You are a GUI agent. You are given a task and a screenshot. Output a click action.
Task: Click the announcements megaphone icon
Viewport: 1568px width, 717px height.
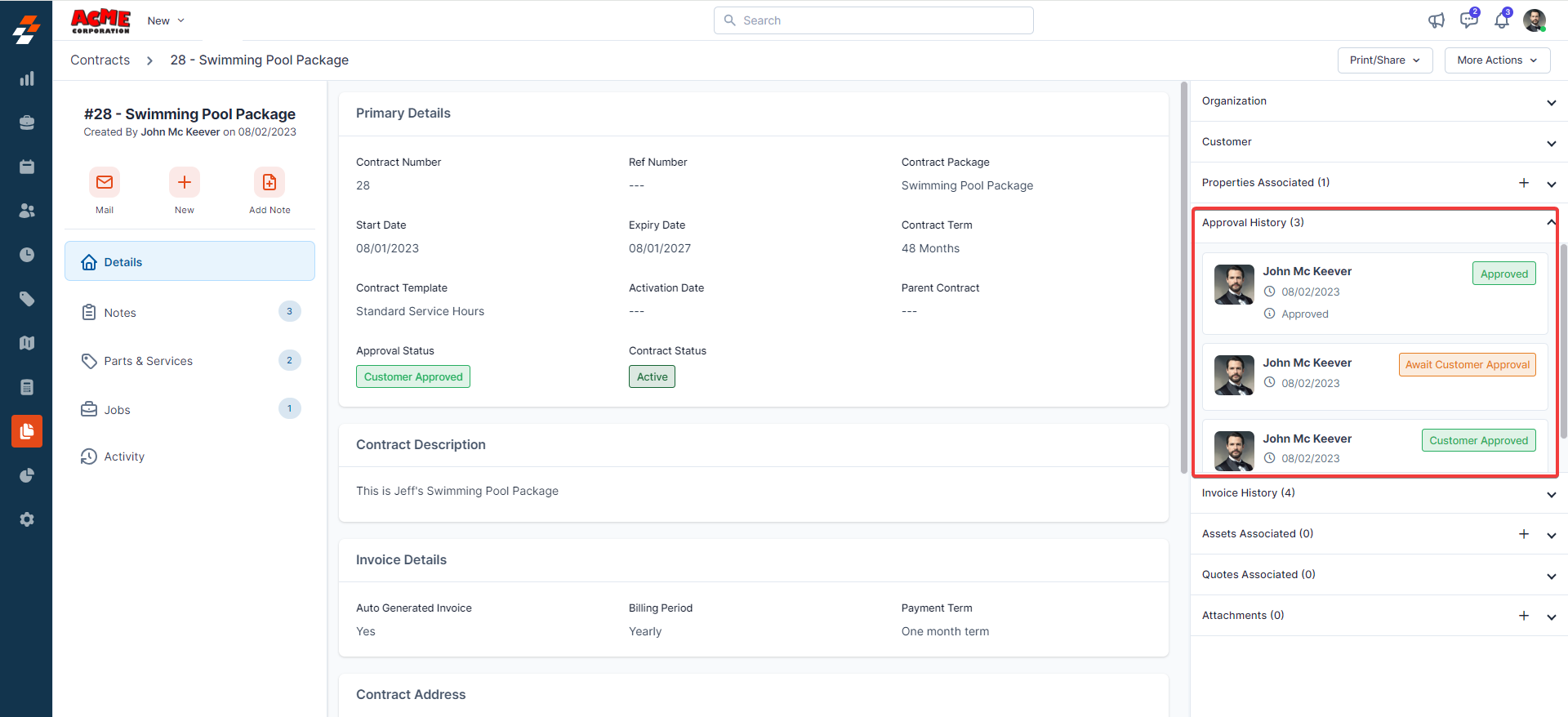(1436, 20)
